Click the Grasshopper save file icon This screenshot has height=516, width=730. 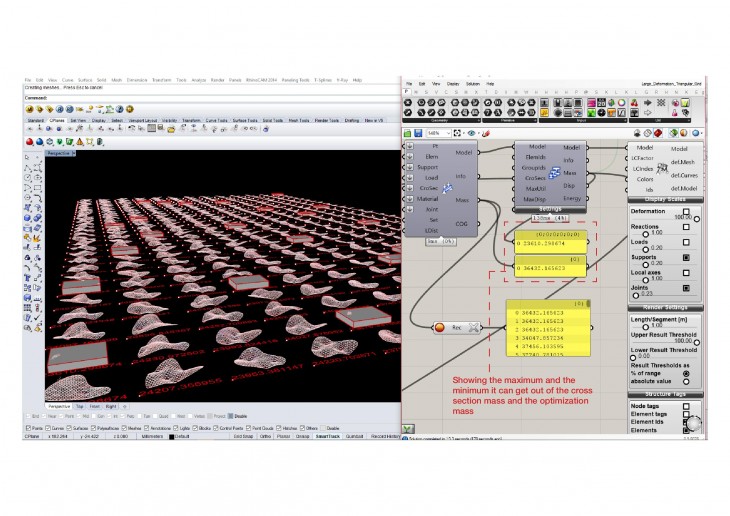point(419,133)
